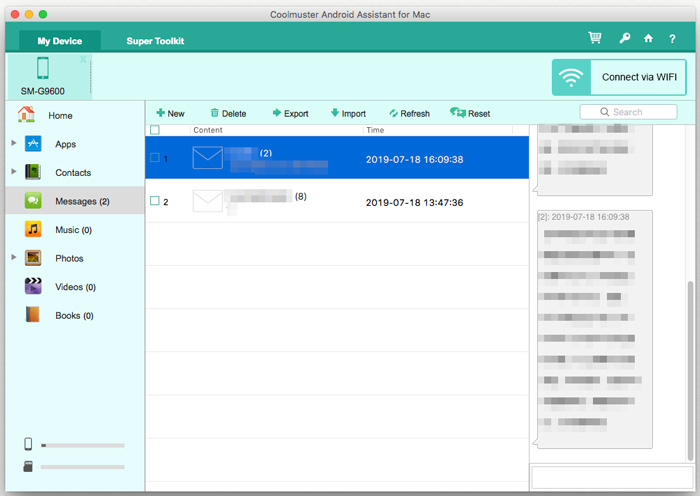Click the envelope icon in message row 2

208,201
